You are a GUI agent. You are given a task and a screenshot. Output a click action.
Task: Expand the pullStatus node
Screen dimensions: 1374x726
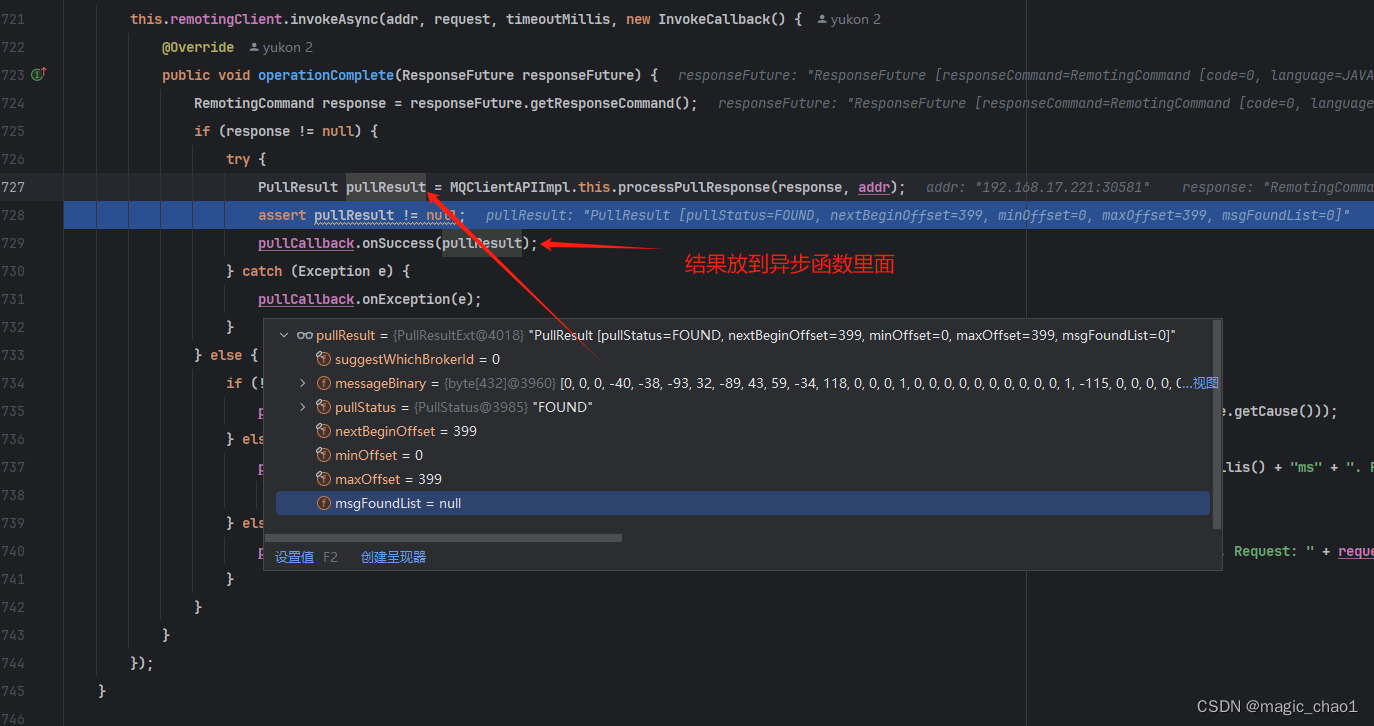pyautogui.click(x=303, y=407)
